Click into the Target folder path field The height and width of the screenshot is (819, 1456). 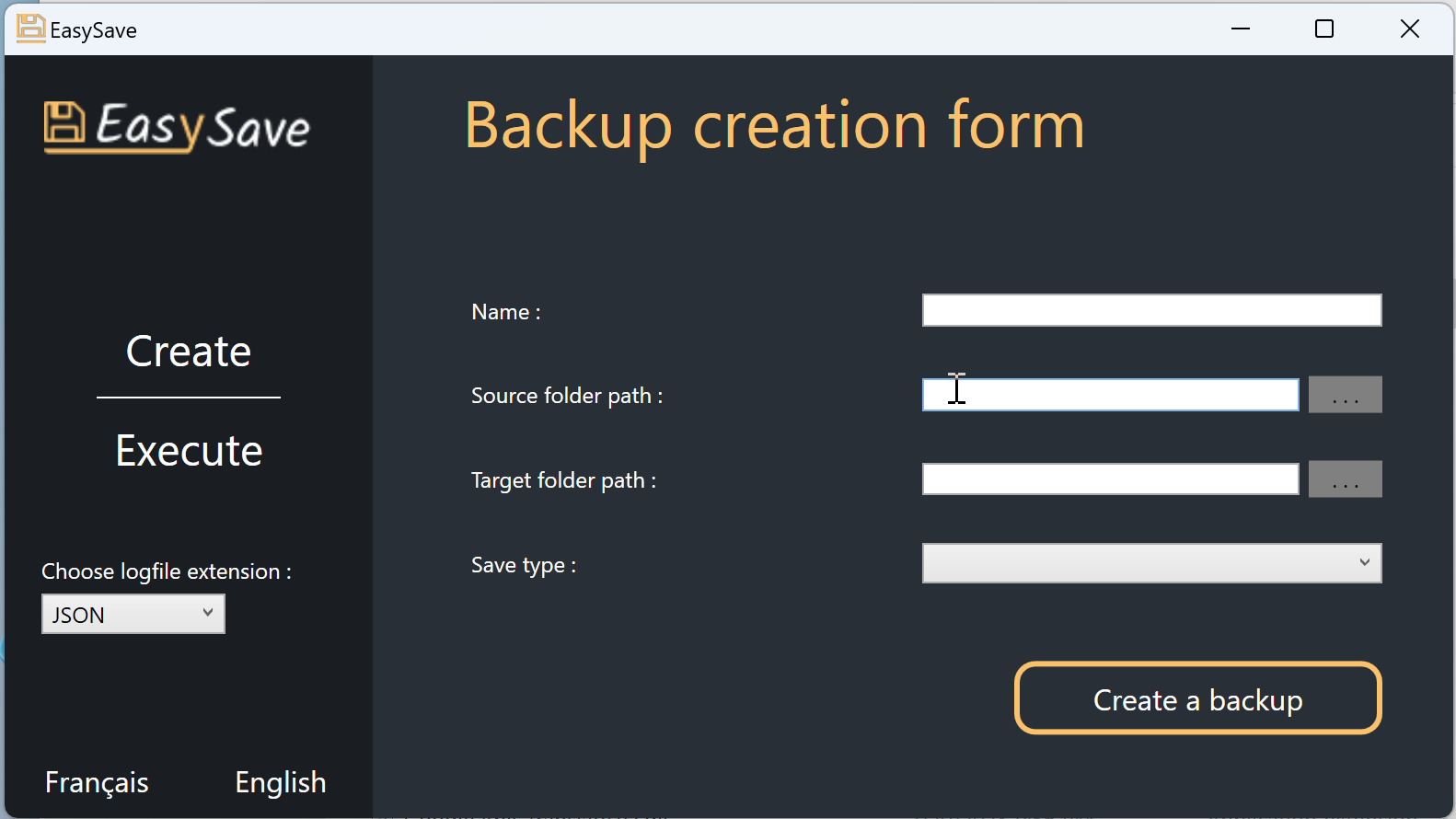(1110, 479)
